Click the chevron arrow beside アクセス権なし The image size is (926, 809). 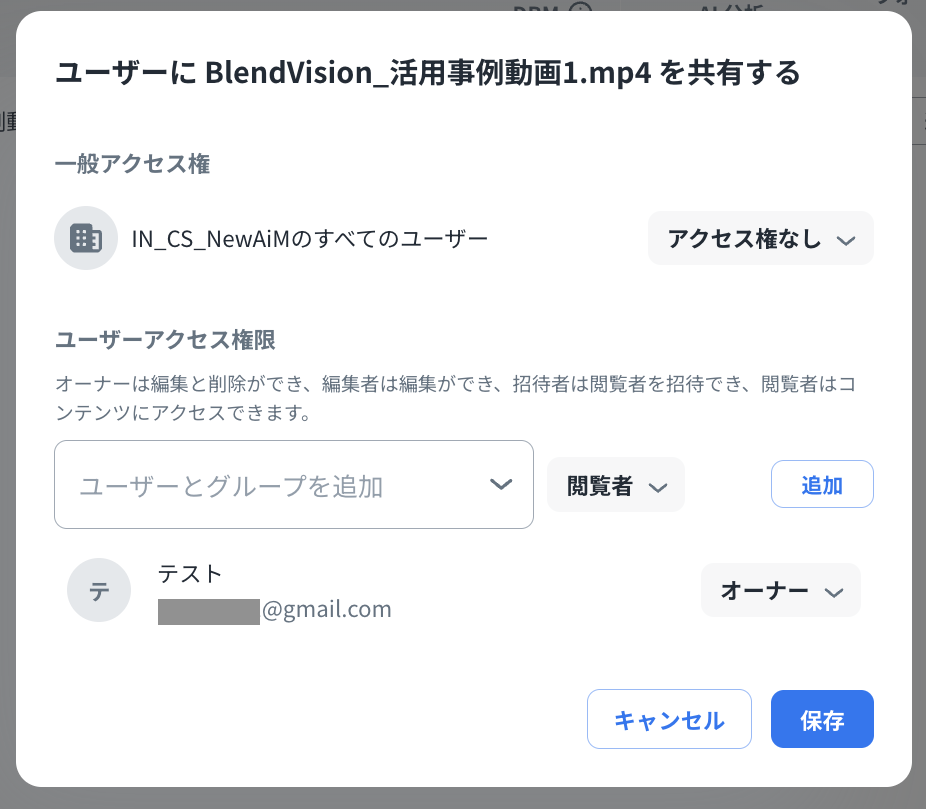coord(846,240)
